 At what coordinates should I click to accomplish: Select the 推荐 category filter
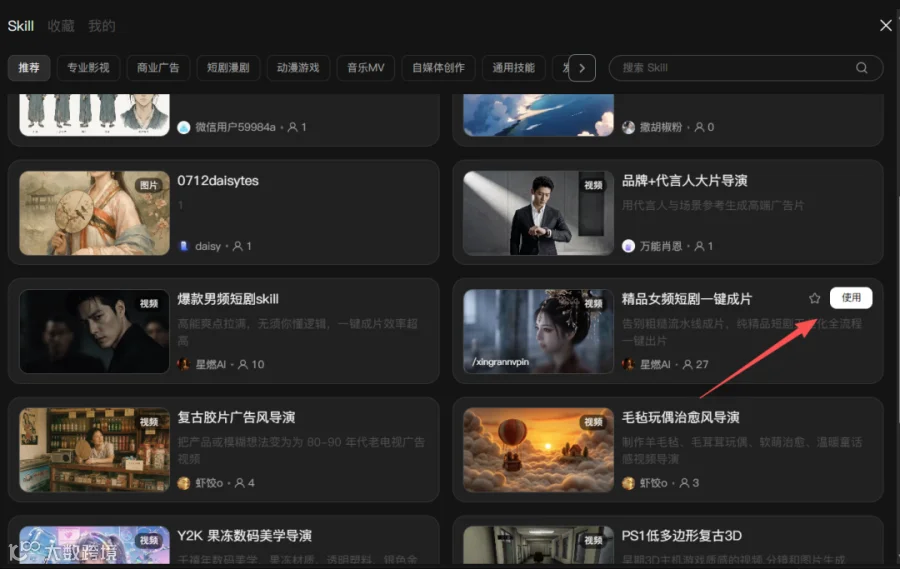(x=29, y=68)
